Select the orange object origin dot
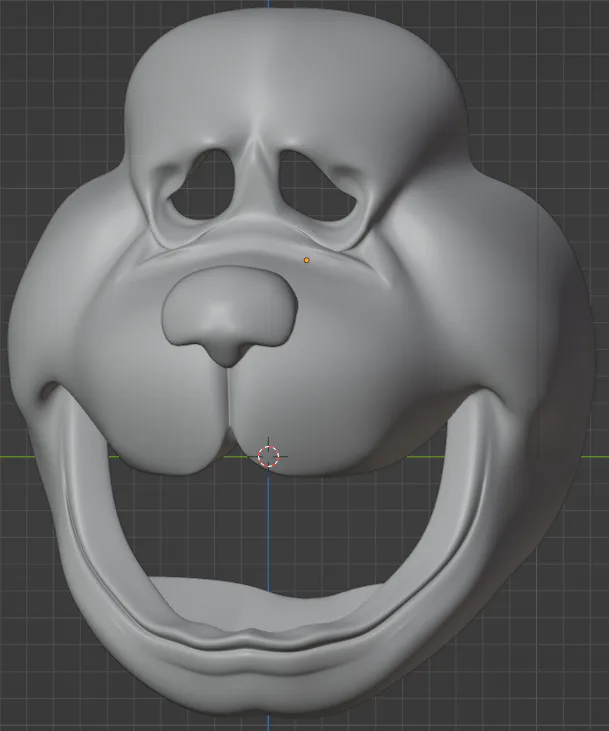Screen dimensions: 609x731 pos(306,260)
